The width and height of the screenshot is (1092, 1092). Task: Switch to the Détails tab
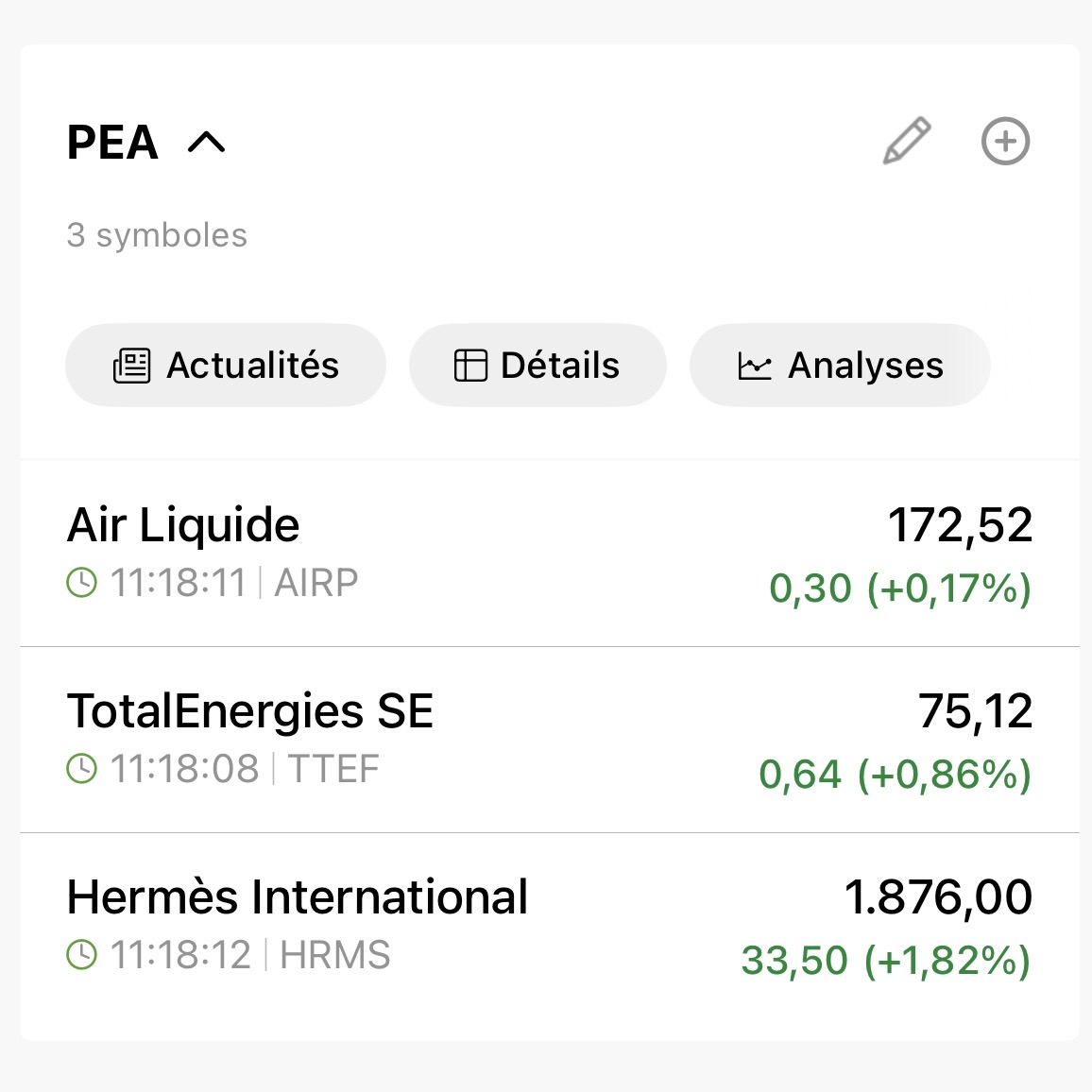coord(537,366)
